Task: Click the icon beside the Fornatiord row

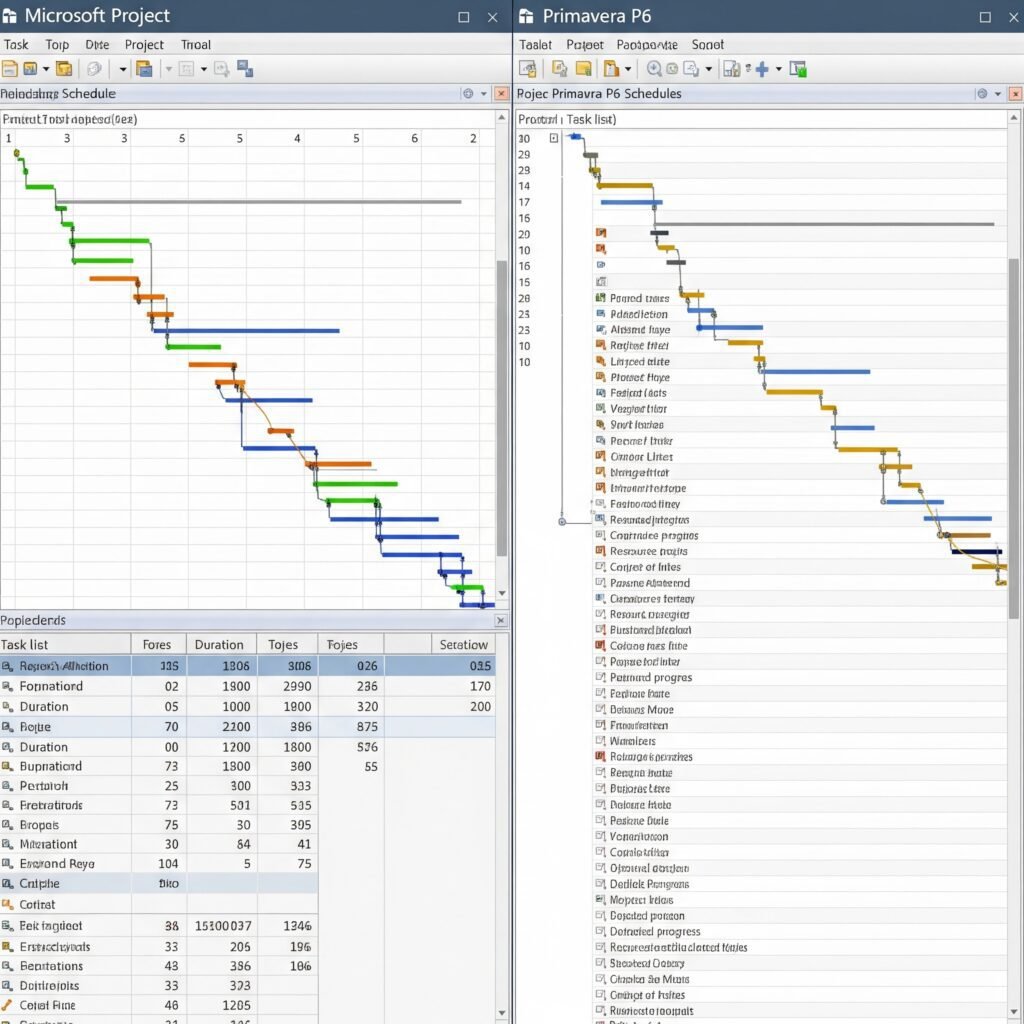Action: [x=8, y=686]
